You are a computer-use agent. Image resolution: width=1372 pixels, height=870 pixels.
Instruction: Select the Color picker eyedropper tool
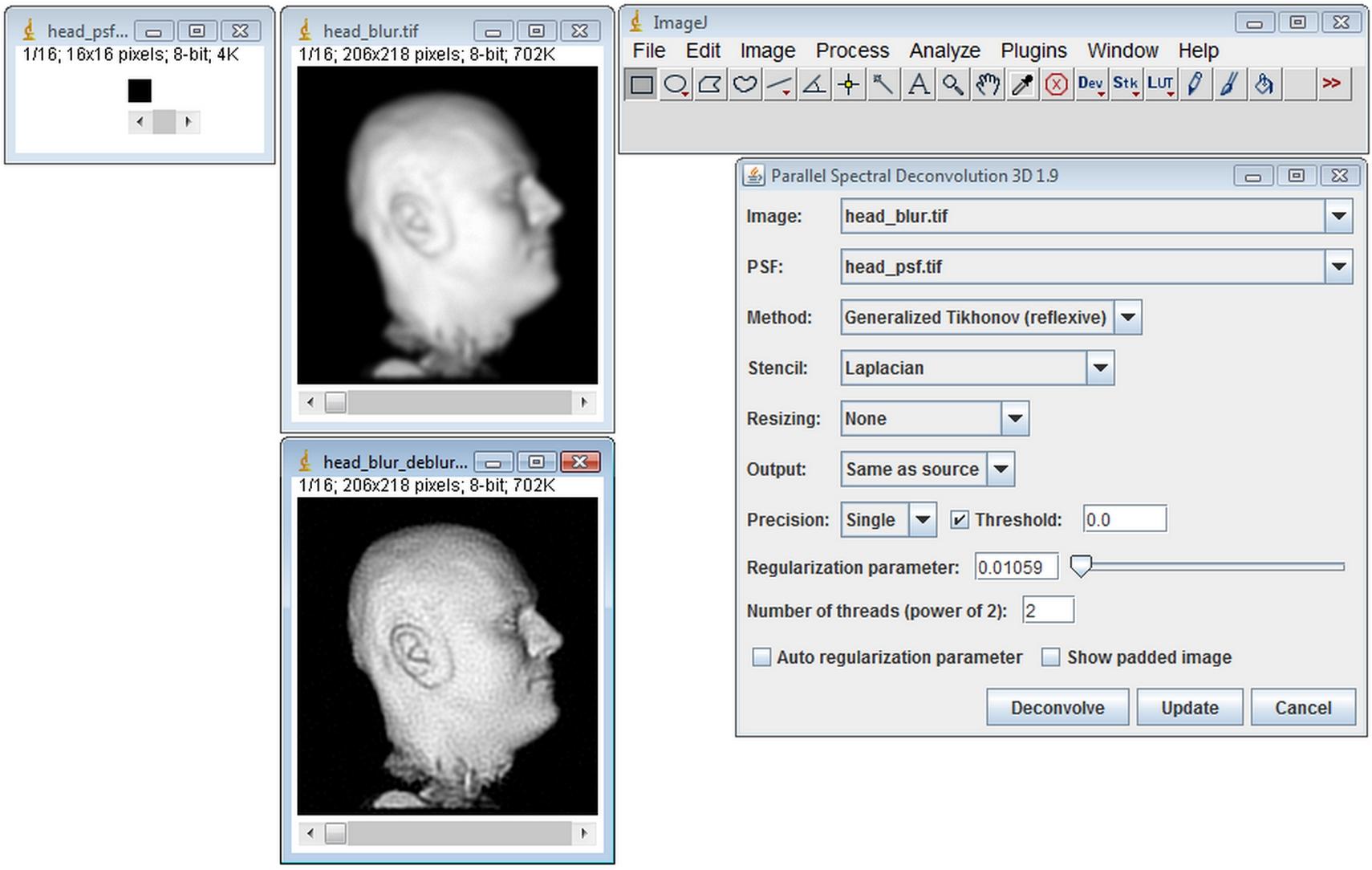coord(1022,84)
